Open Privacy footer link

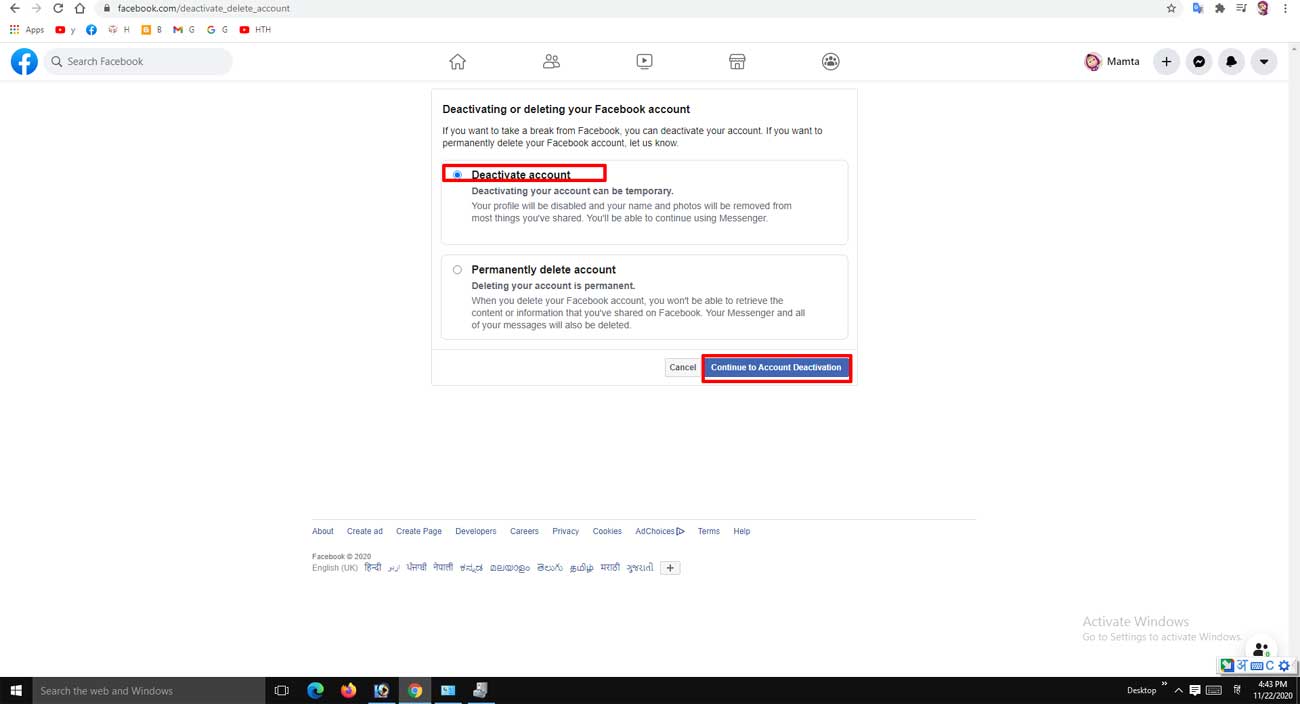[x=565, y=532]
